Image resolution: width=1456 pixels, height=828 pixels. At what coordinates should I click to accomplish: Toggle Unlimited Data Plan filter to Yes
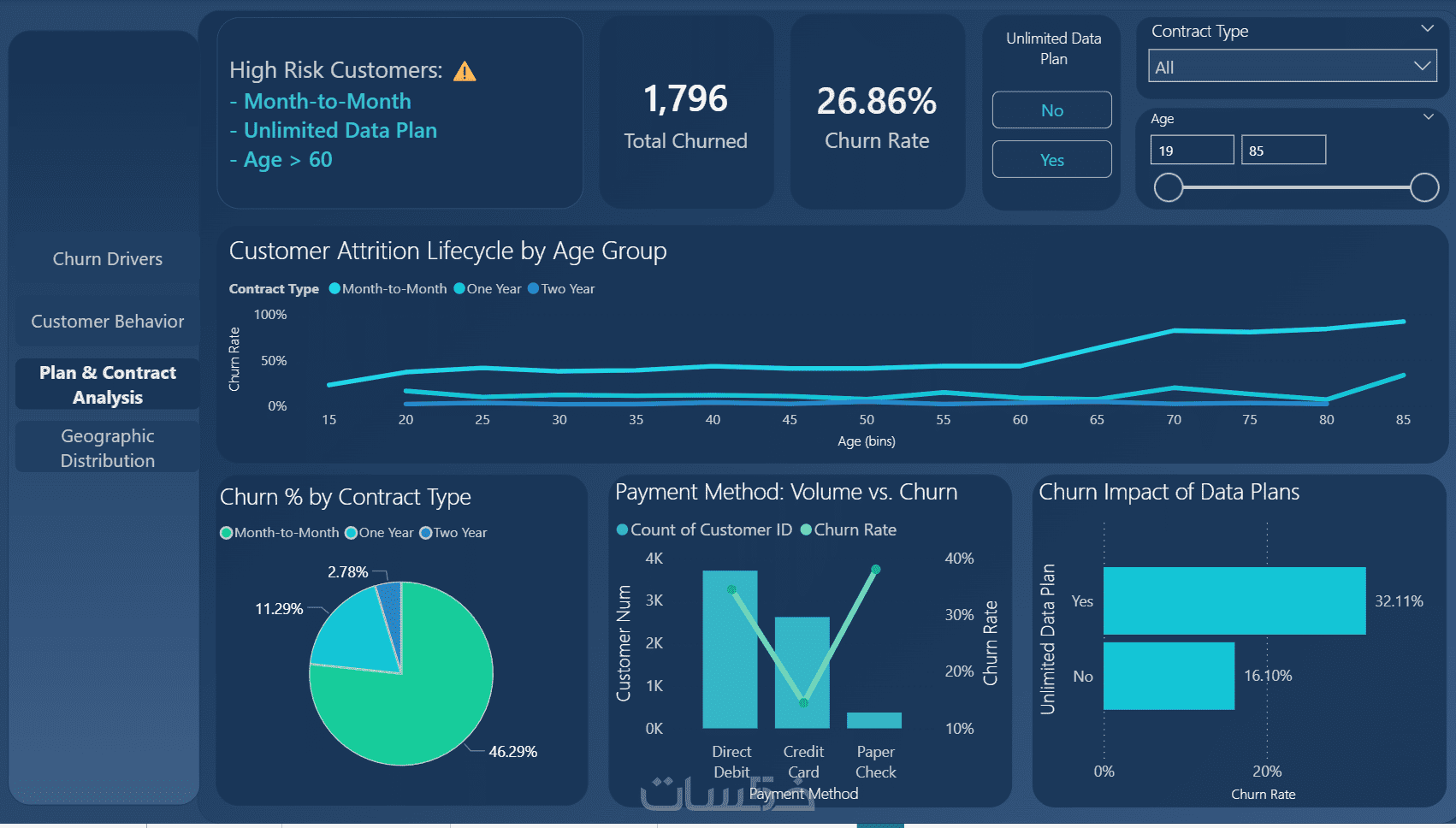[x=1052, y=160]
